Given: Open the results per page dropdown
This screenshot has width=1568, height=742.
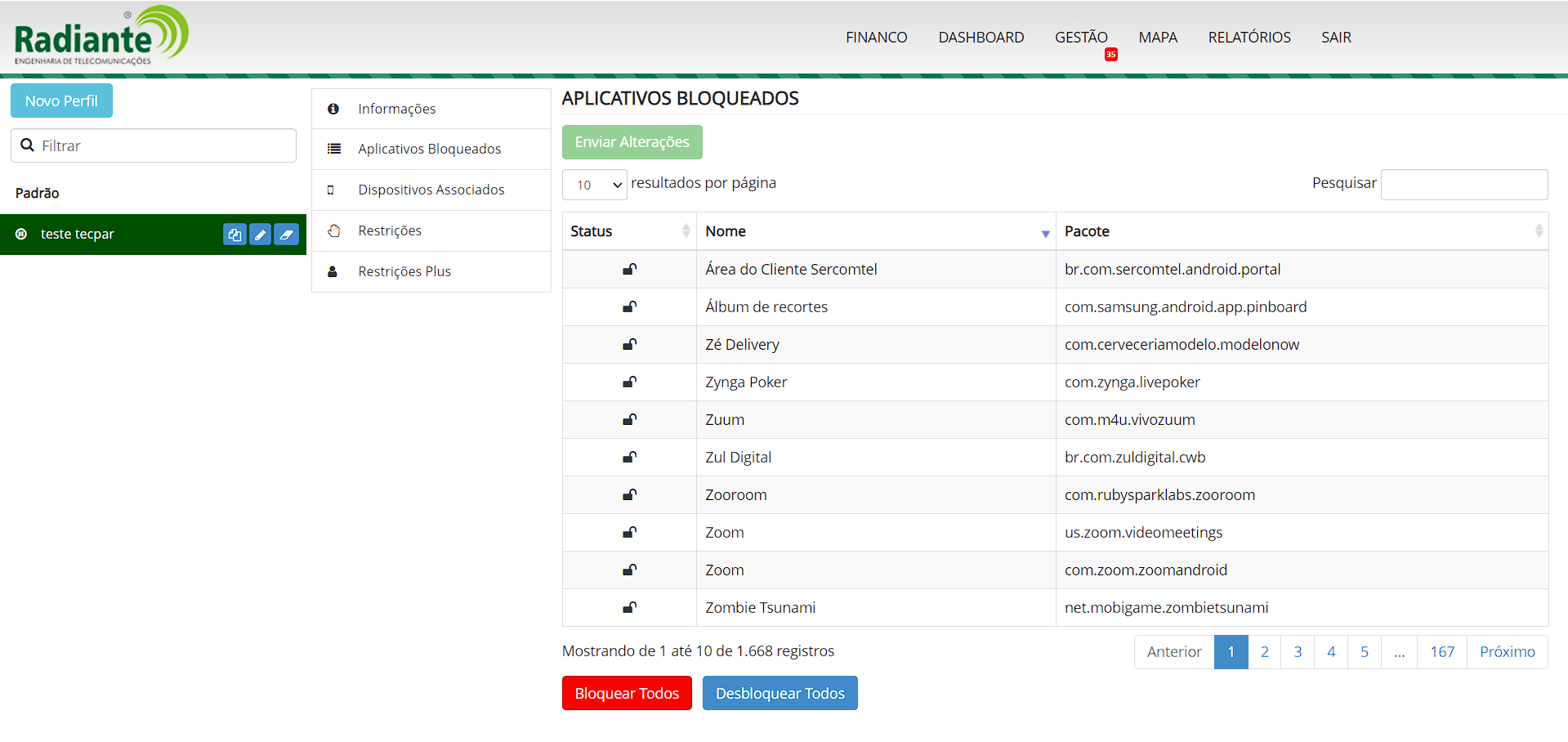Looking at the screenshot, I should [594, 185].
